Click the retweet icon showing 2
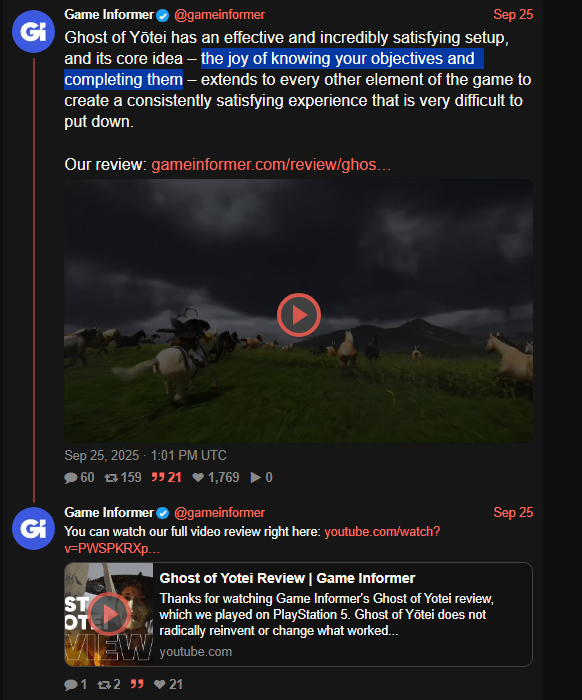582x700 pixels. click(x=104, y=684)
